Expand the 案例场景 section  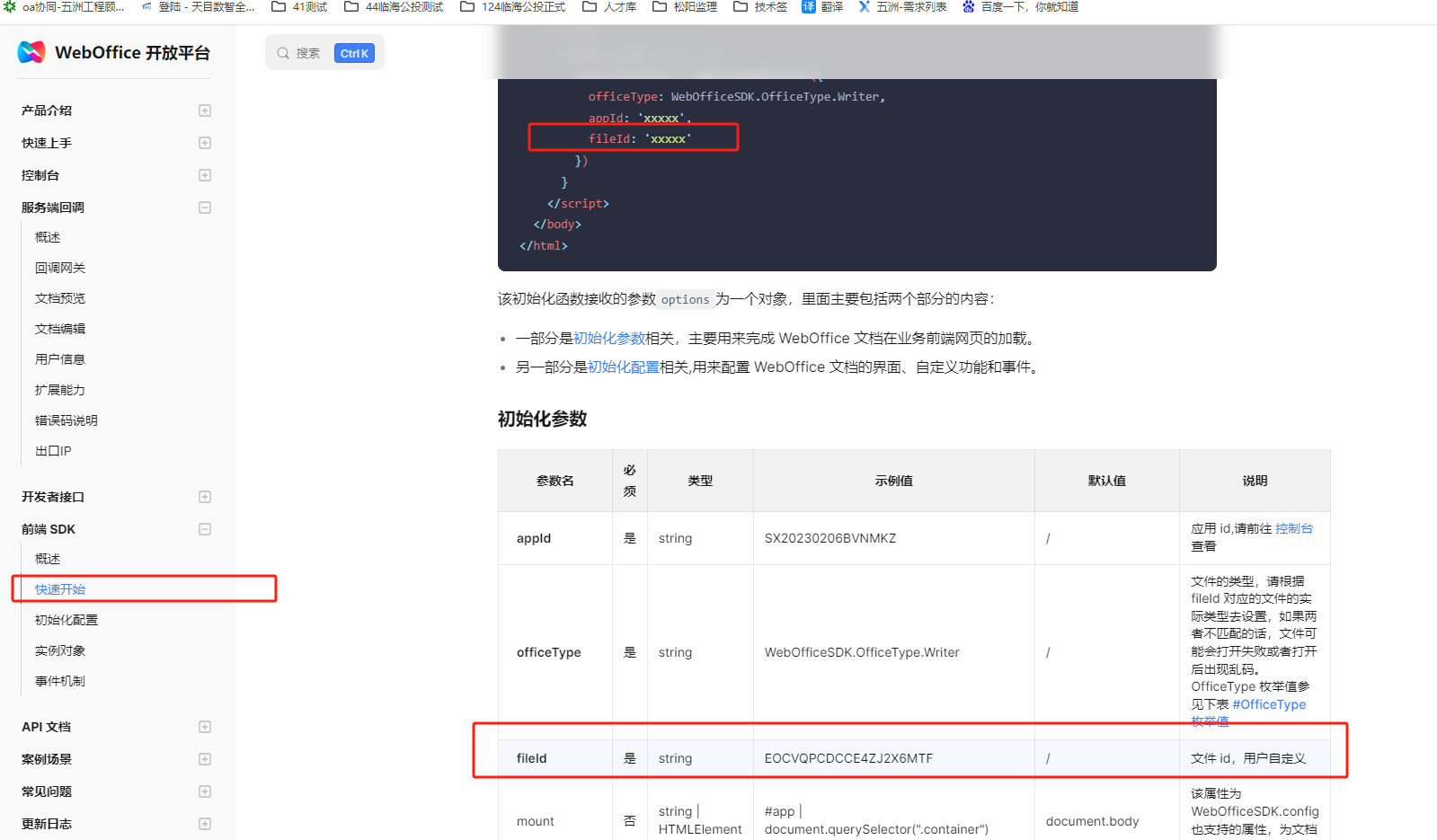(205, 759)
